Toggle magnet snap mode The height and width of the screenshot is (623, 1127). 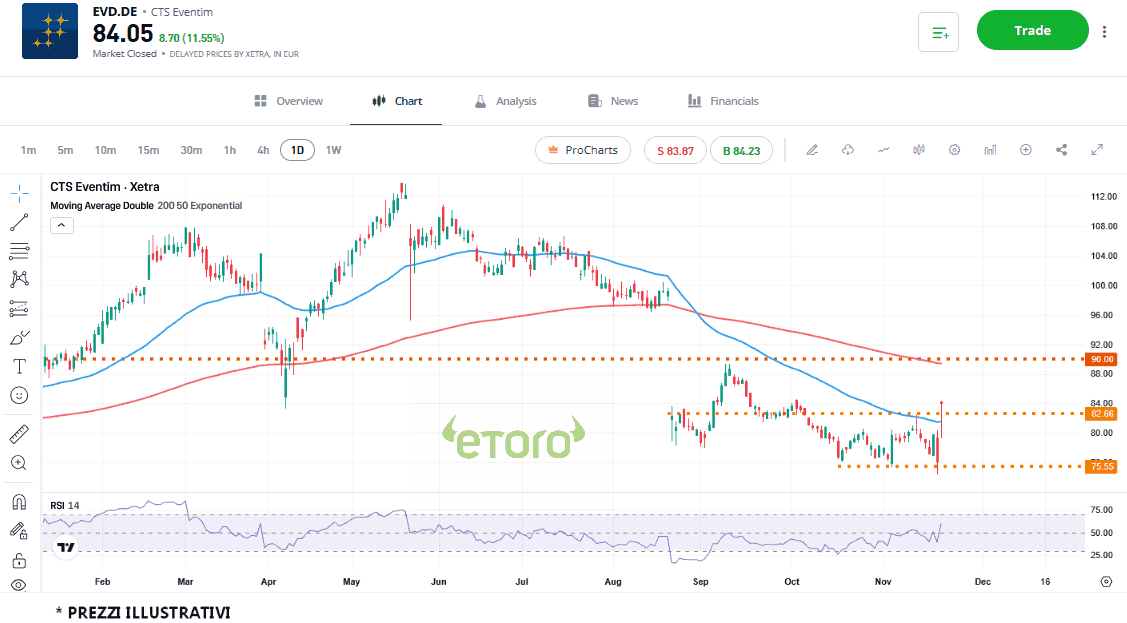point(19,502)
